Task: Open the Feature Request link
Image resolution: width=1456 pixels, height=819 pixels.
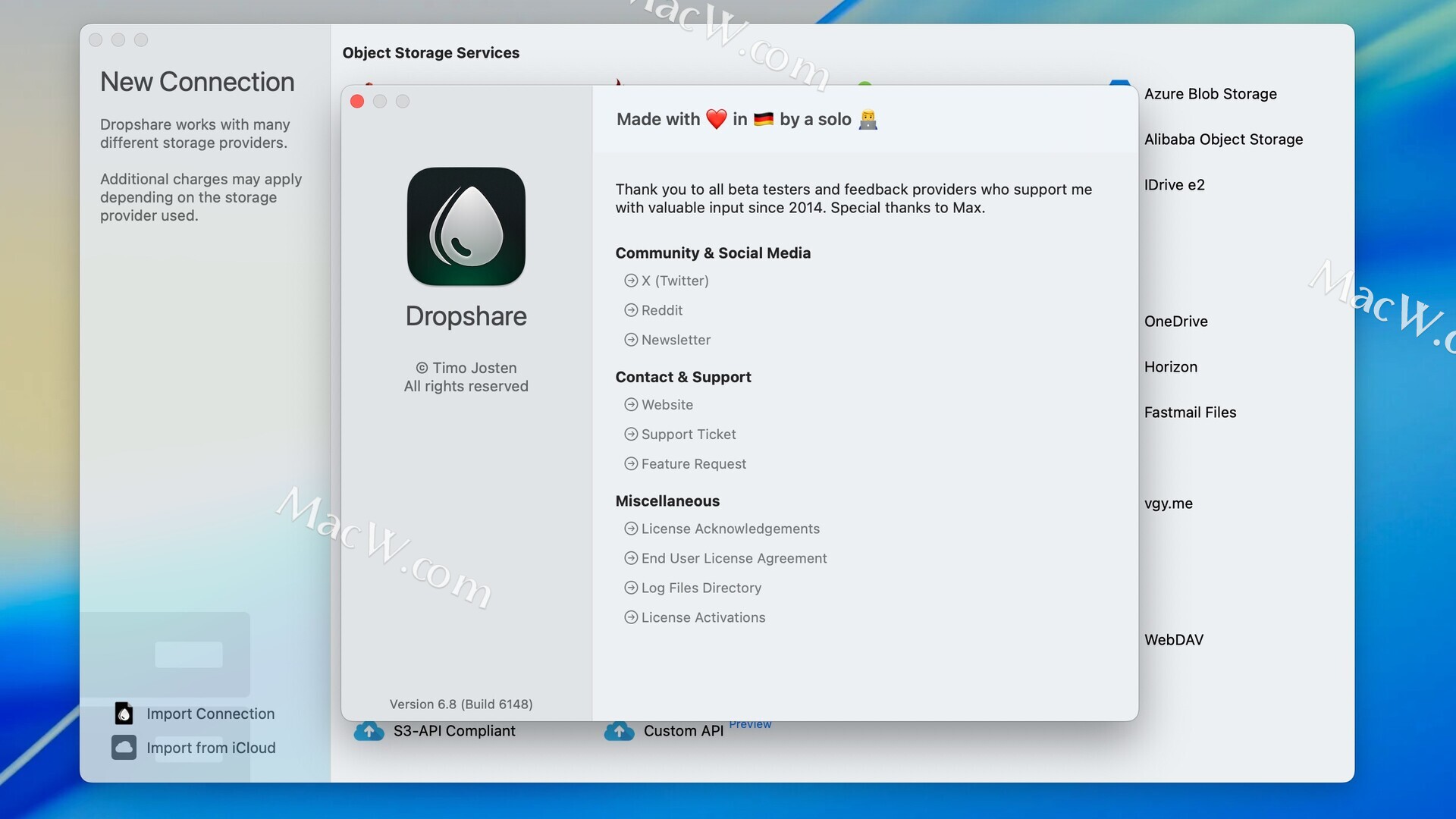Action: (693, 464)
